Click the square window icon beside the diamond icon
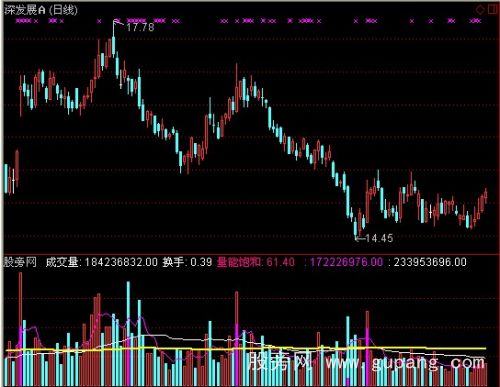 coord(493,9)
